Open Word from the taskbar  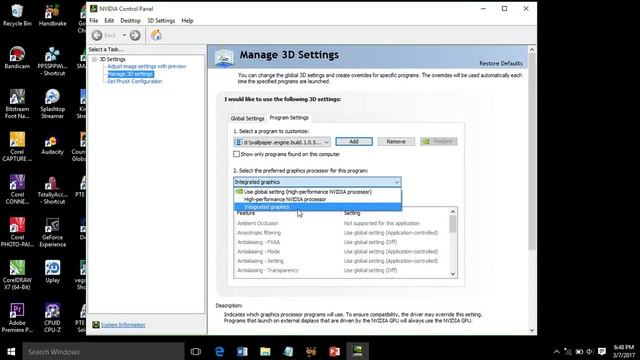click(242, 351)
